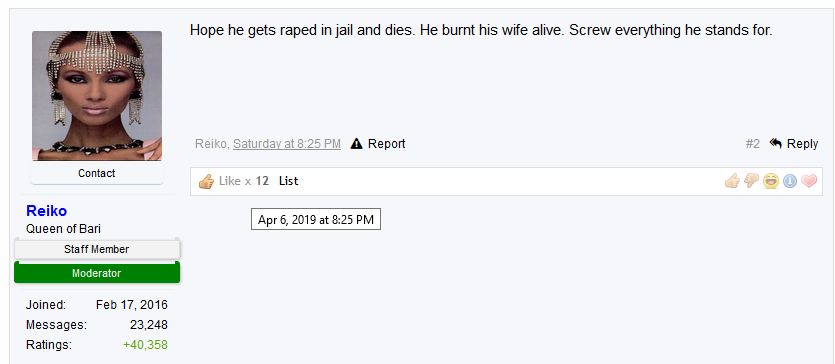
Task: Show the List of users who liked
Action: pos(288,181)
